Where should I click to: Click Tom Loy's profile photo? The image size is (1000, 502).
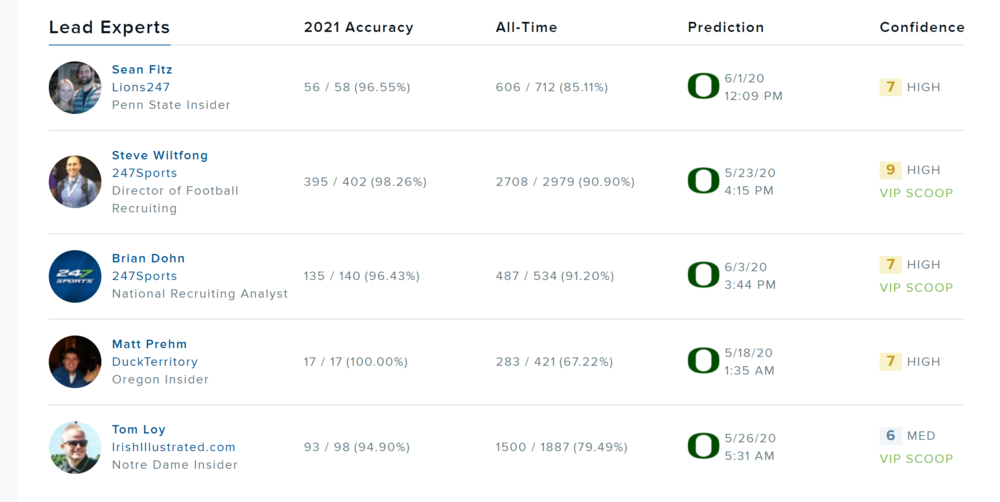coord(75,447)
